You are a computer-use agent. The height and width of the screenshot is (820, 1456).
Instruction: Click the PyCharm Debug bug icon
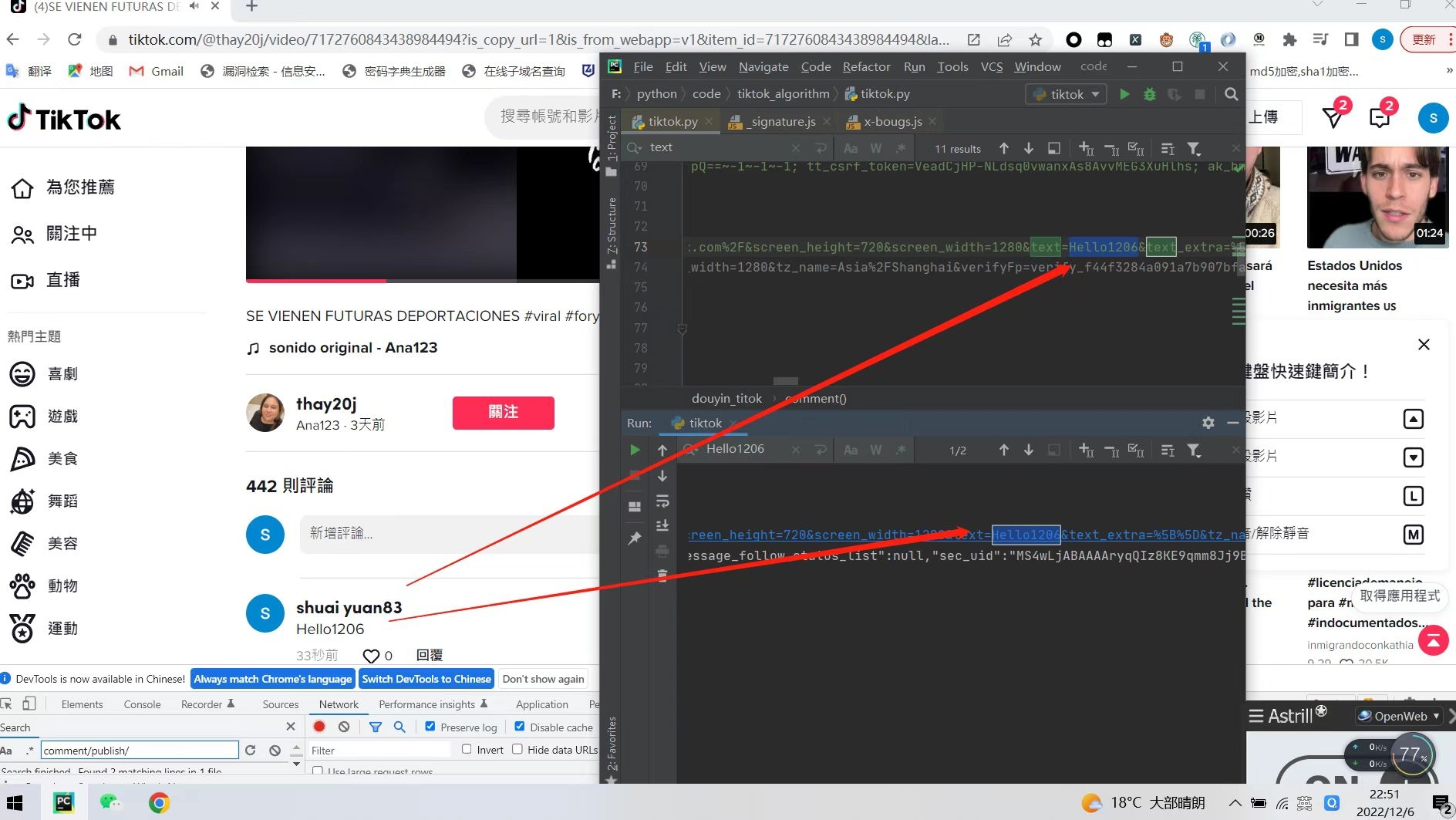1150,94
